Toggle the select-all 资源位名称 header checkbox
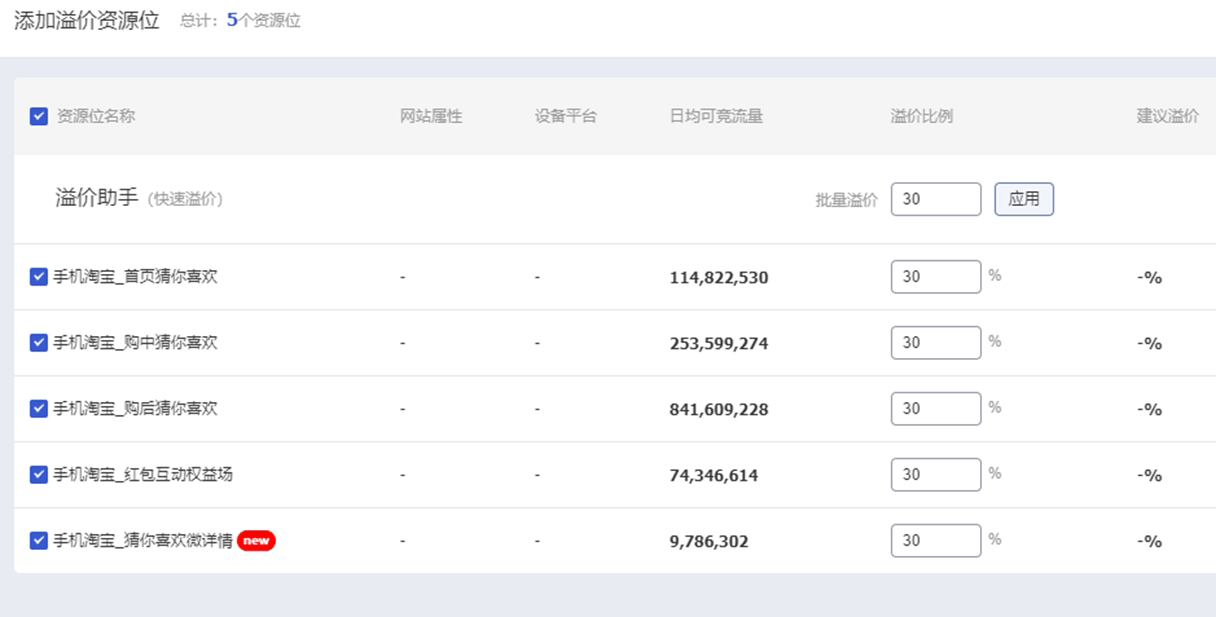This screenshot has height=617, width=1216. (39, 116)
